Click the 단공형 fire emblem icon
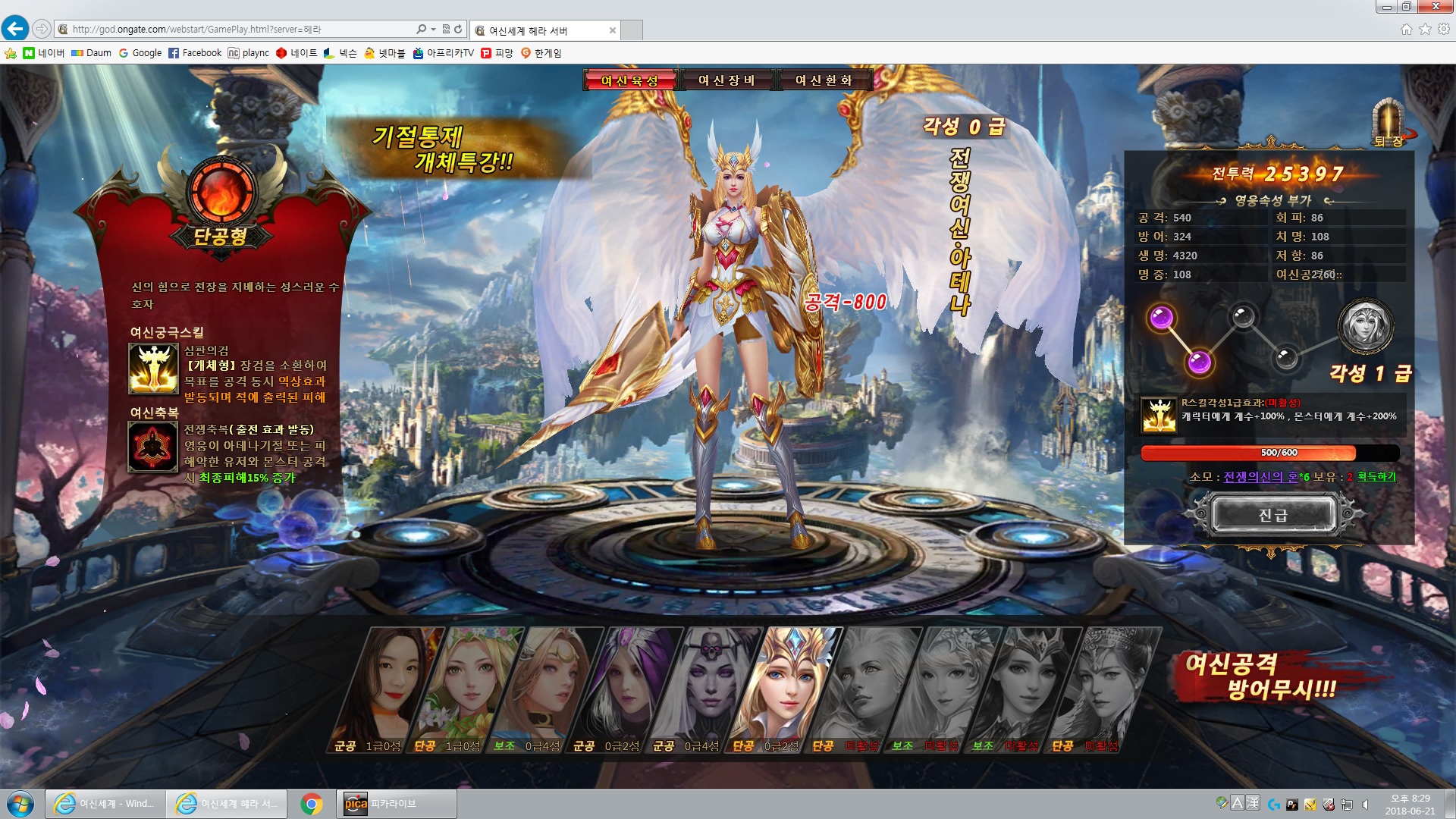The width and height of the screenshot is (1456, 819). click(x=221, y=190)
